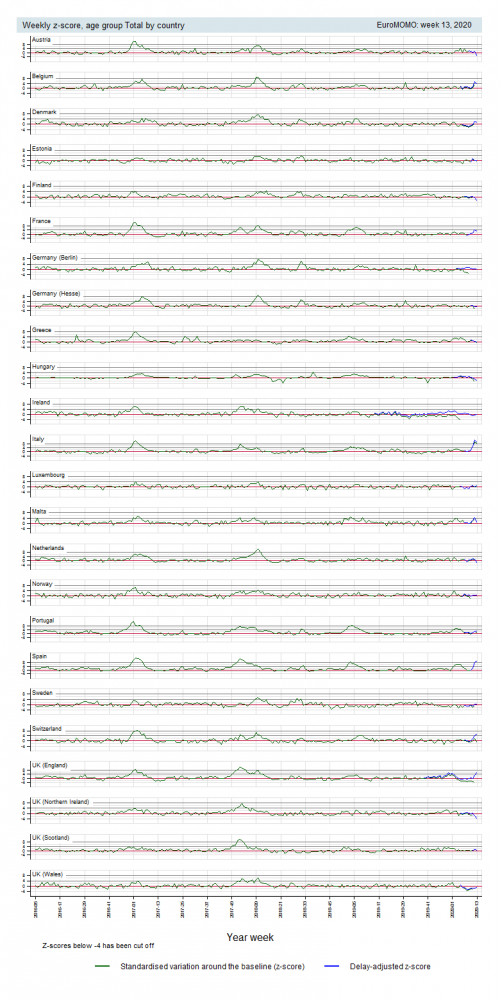Viewport: 500px width, 1000px height.
Task: Click the Spain chart label
Action: pyautogui.click(x=40, y=656)
